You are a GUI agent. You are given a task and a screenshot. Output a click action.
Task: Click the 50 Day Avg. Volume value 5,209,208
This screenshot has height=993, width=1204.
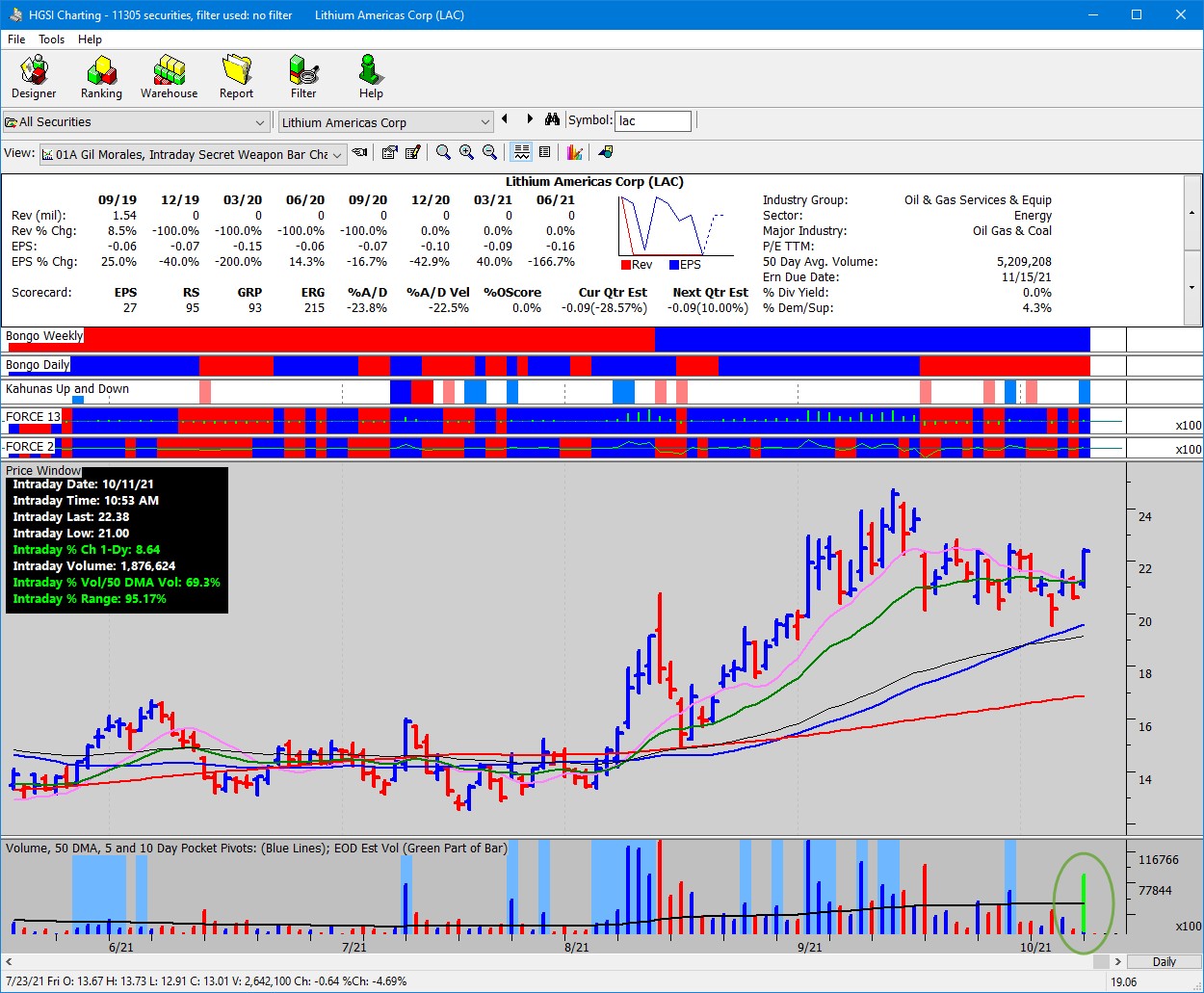point(1024,262)
